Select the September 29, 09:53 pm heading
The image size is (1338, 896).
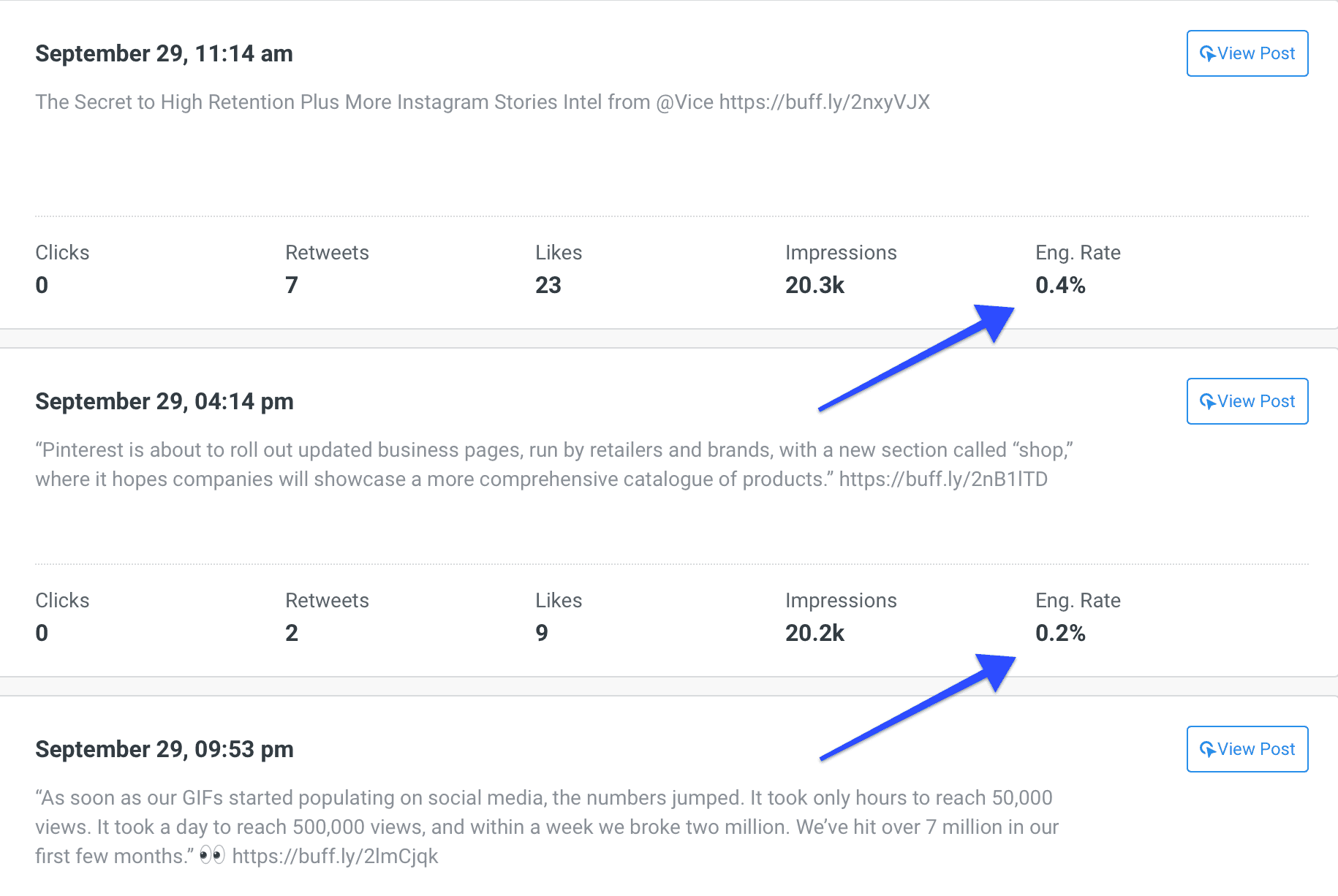point(165,749)
